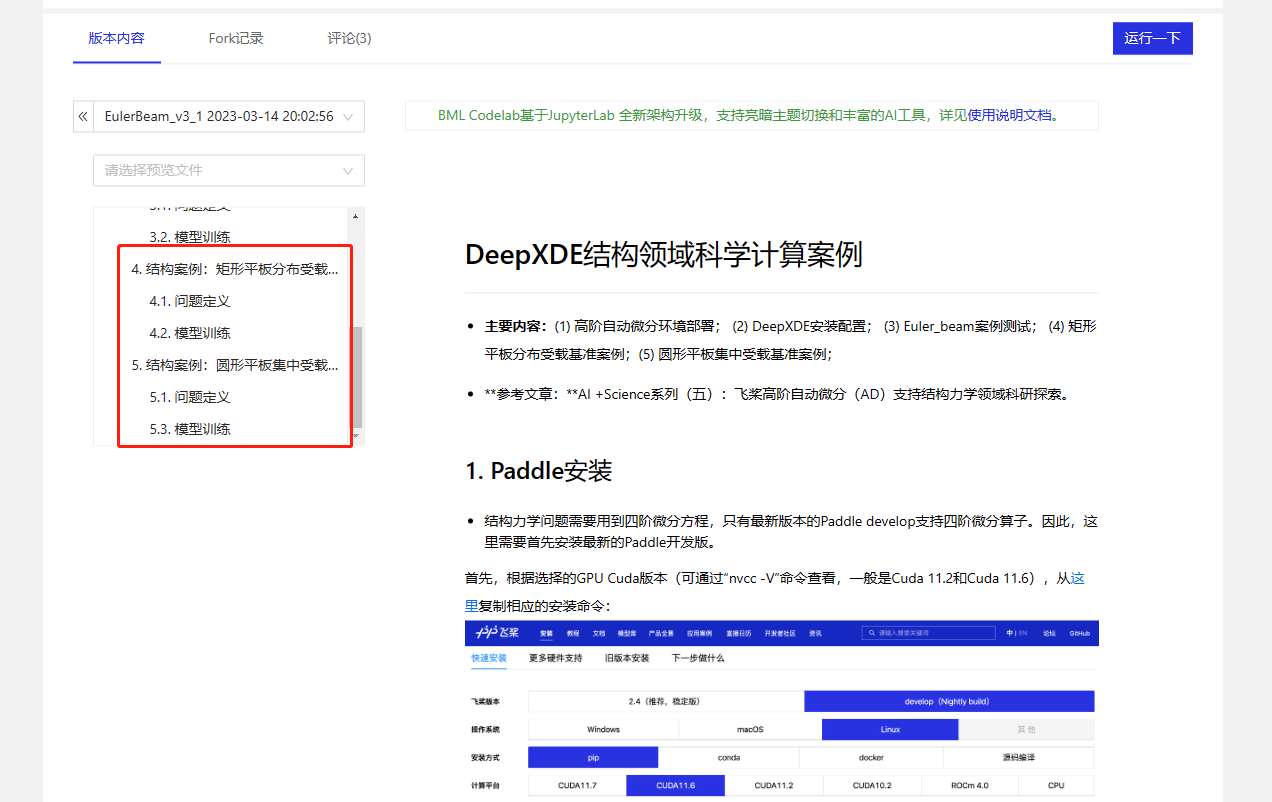Switch compute platform to CUDA11.7
The width and height of the screenshot is (1272, 802).
(576, 785)
